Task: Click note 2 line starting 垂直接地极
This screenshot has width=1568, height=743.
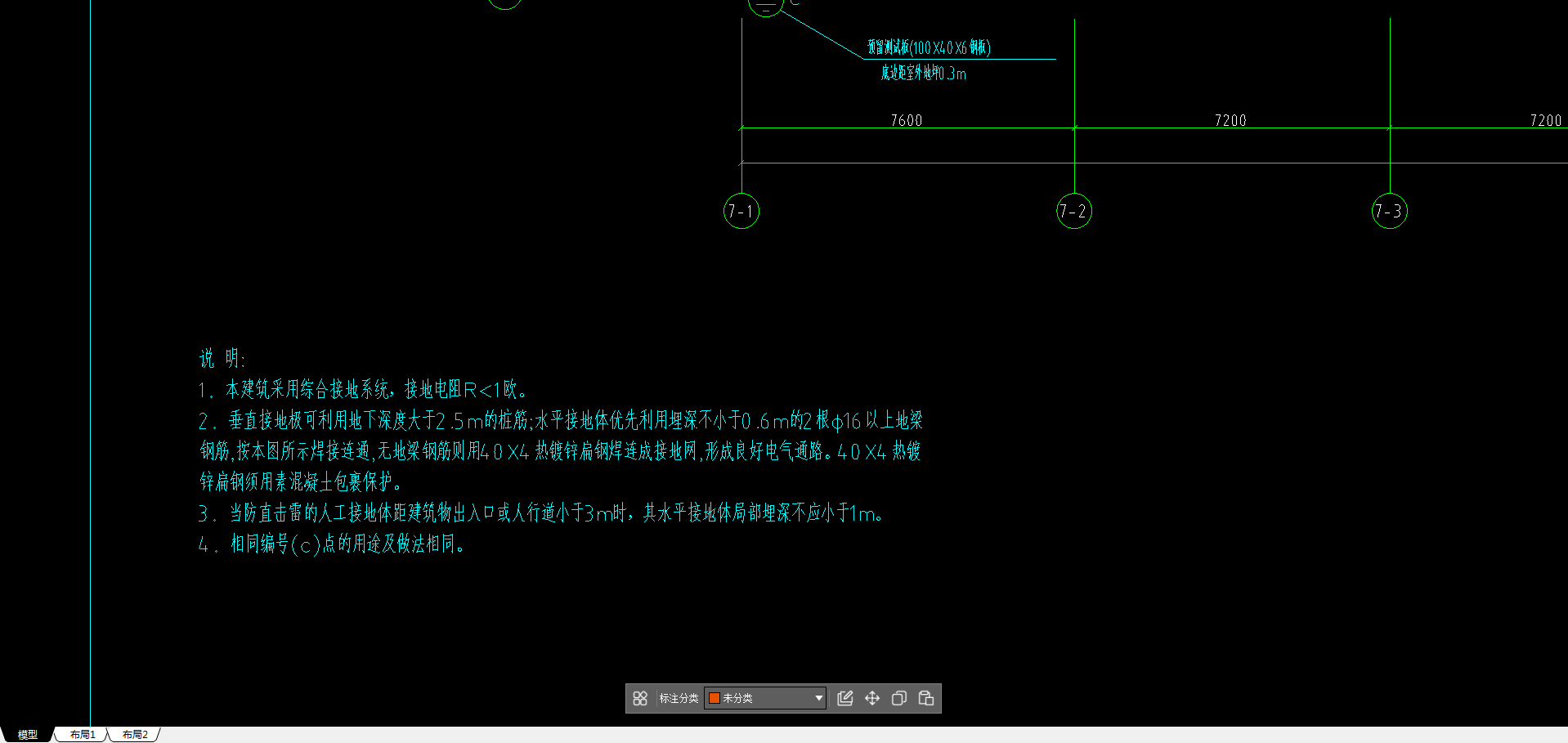Action: click(561, 420)
